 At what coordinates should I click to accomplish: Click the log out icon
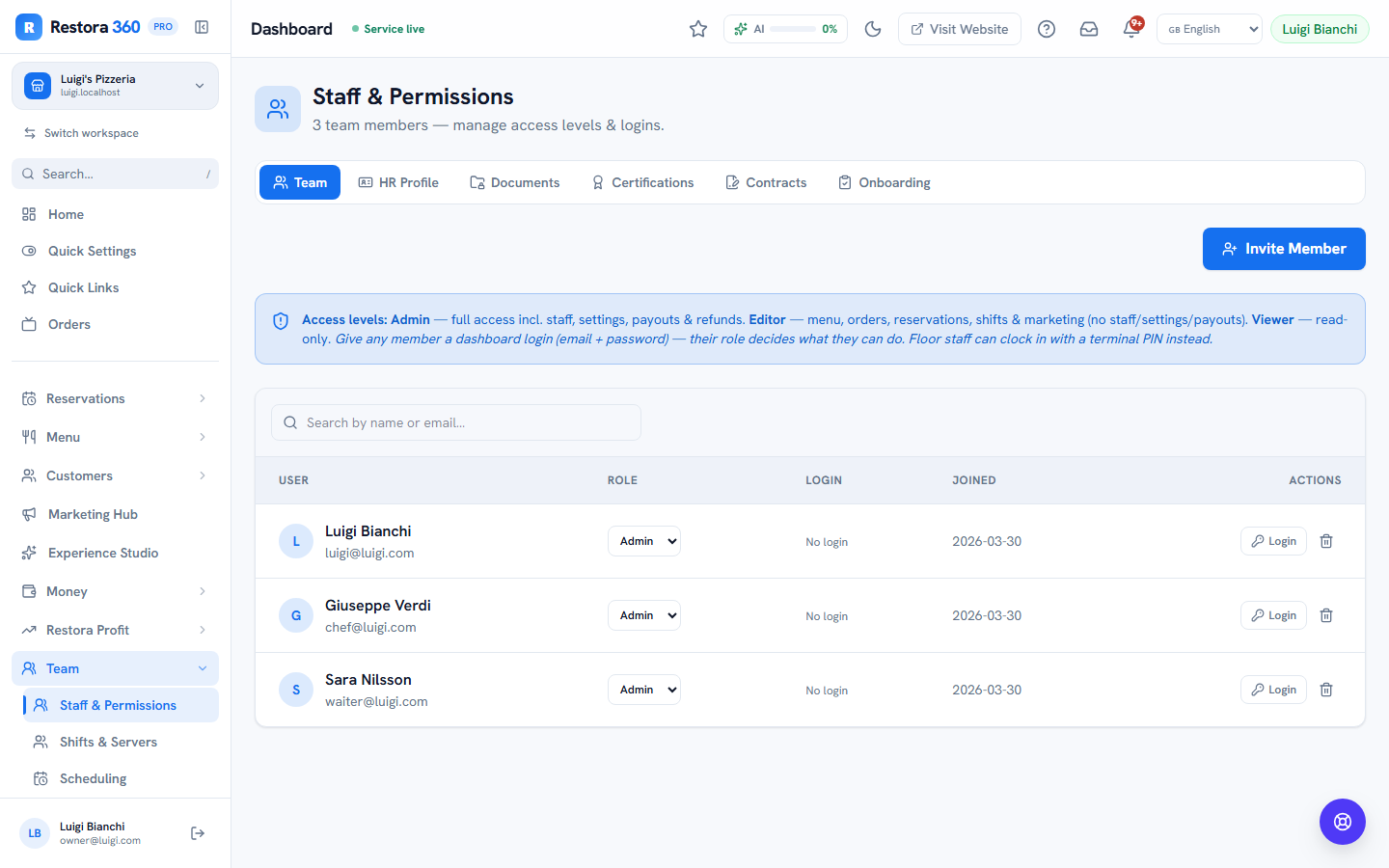coord(198,833)
